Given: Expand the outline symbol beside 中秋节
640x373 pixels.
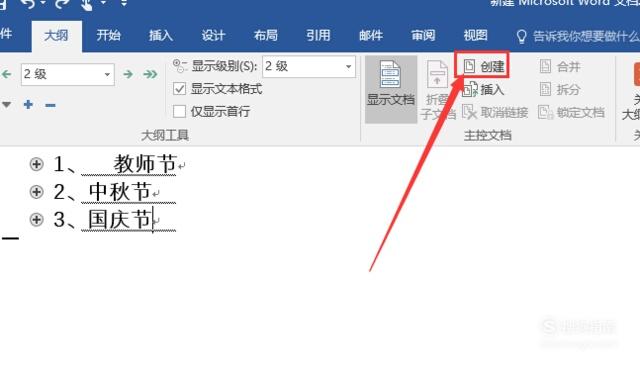Looking at the screenshot, I should tap(36, 191).
